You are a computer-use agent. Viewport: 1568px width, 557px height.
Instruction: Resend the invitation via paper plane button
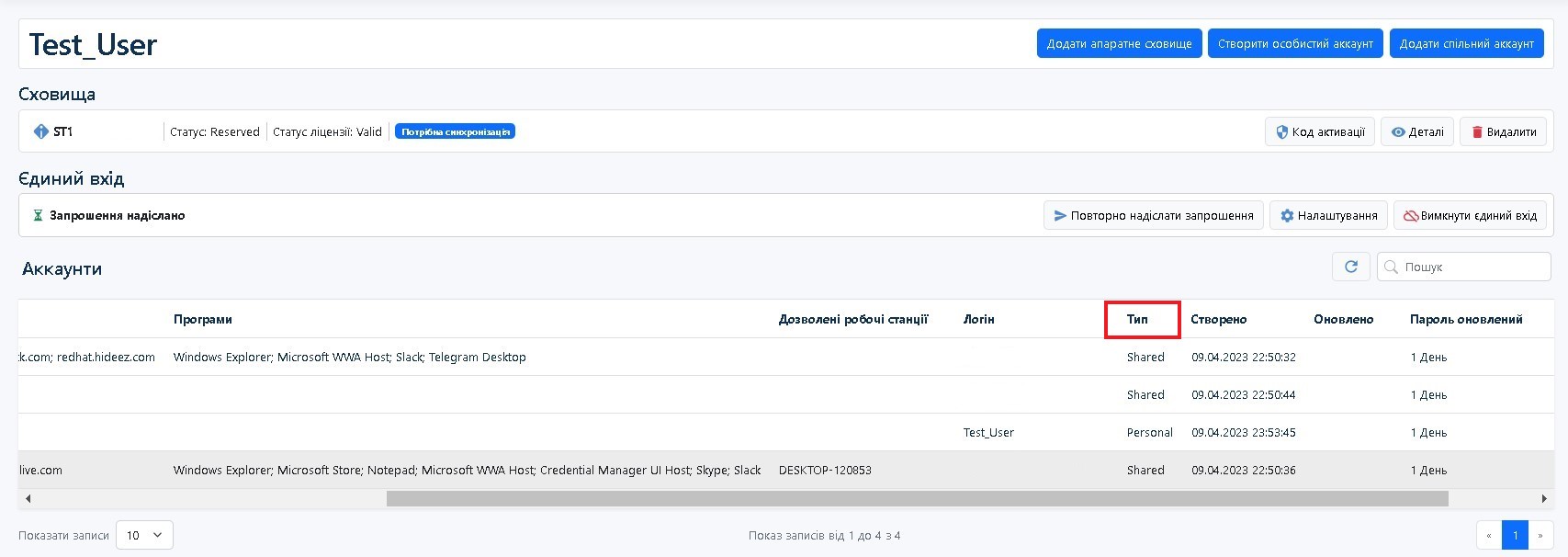(1153, 216)
